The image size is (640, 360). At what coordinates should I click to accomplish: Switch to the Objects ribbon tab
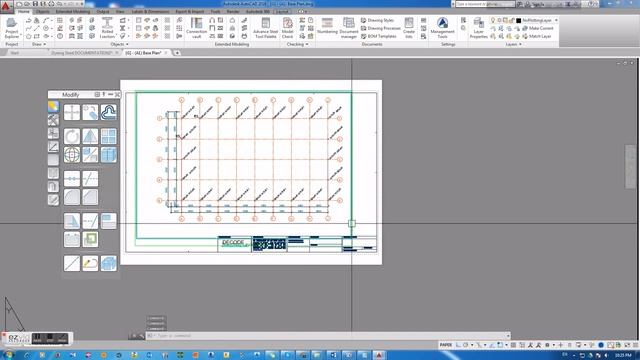pyautogui.click(x=42, y=11)
